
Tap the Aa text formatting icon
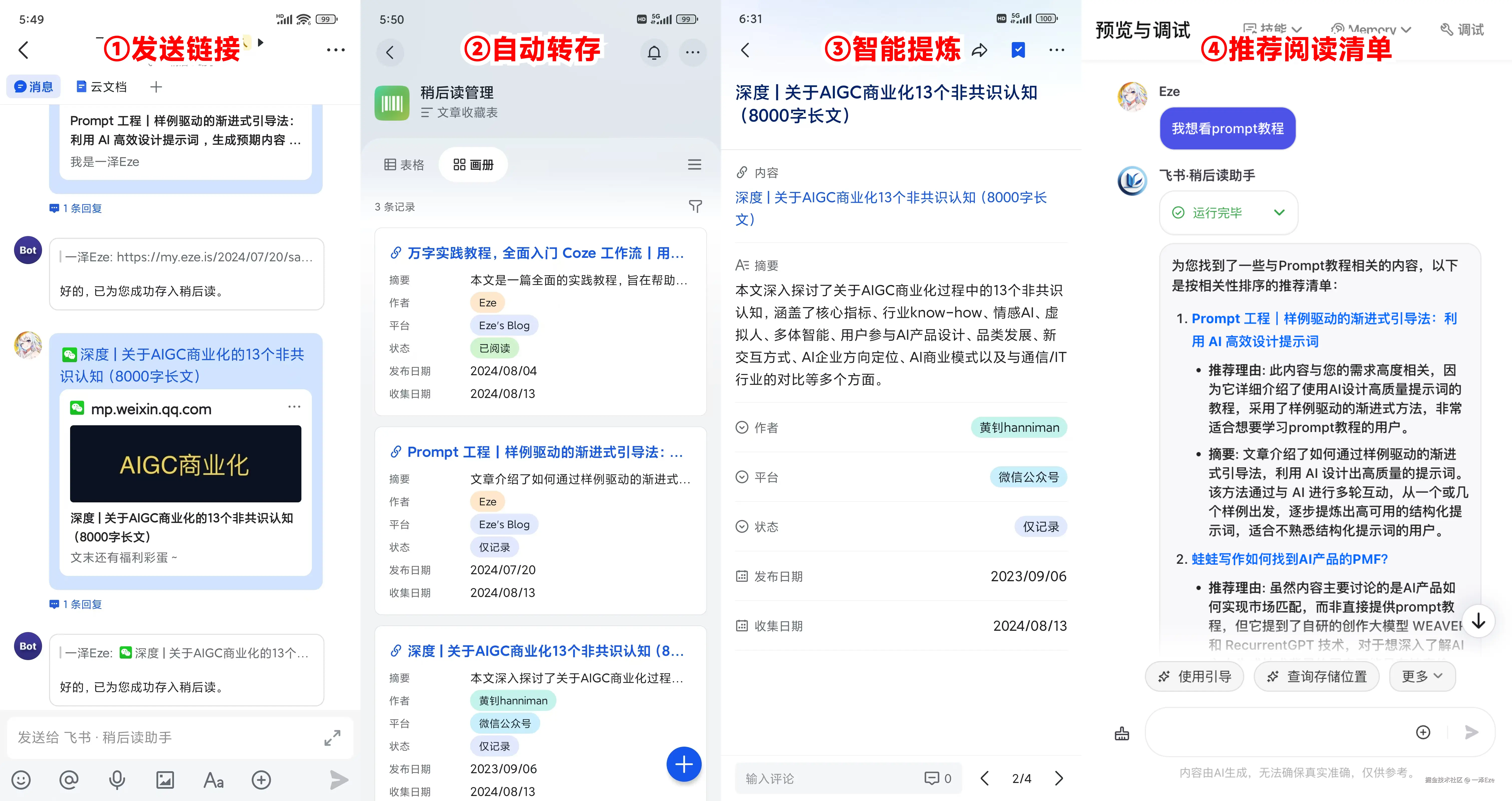click(213, 780)
